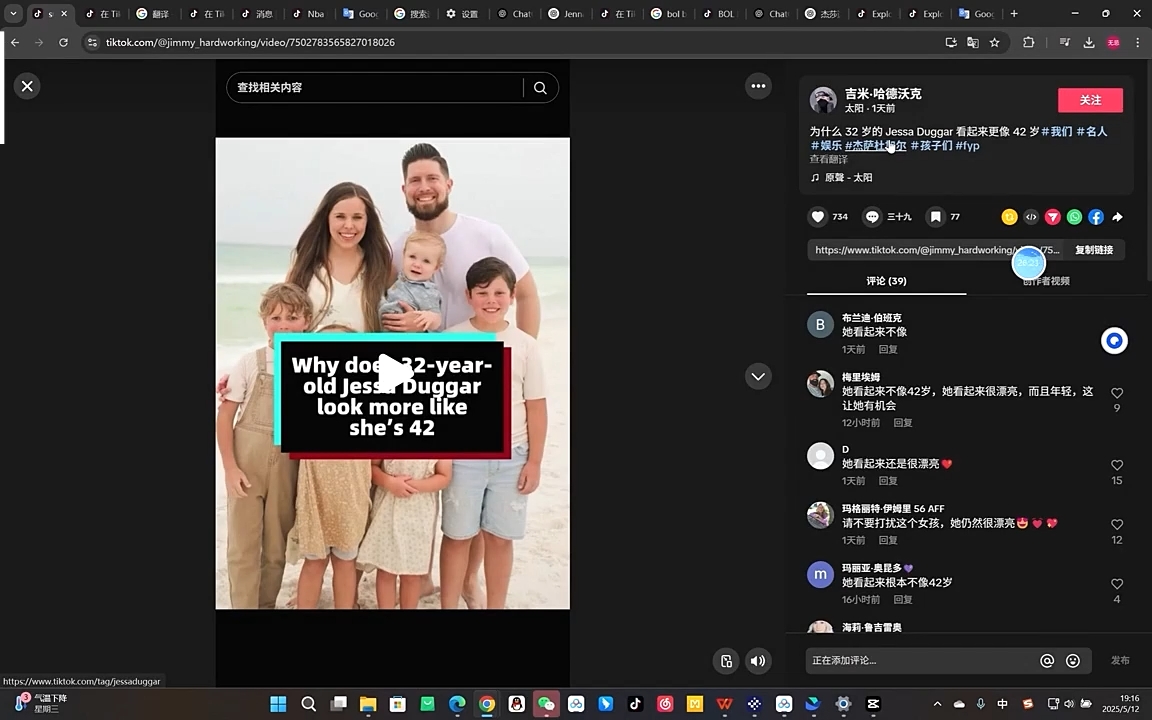Open comments via the speech bubble icon
Screen dimensions: 1152x720
coord(872,216)
